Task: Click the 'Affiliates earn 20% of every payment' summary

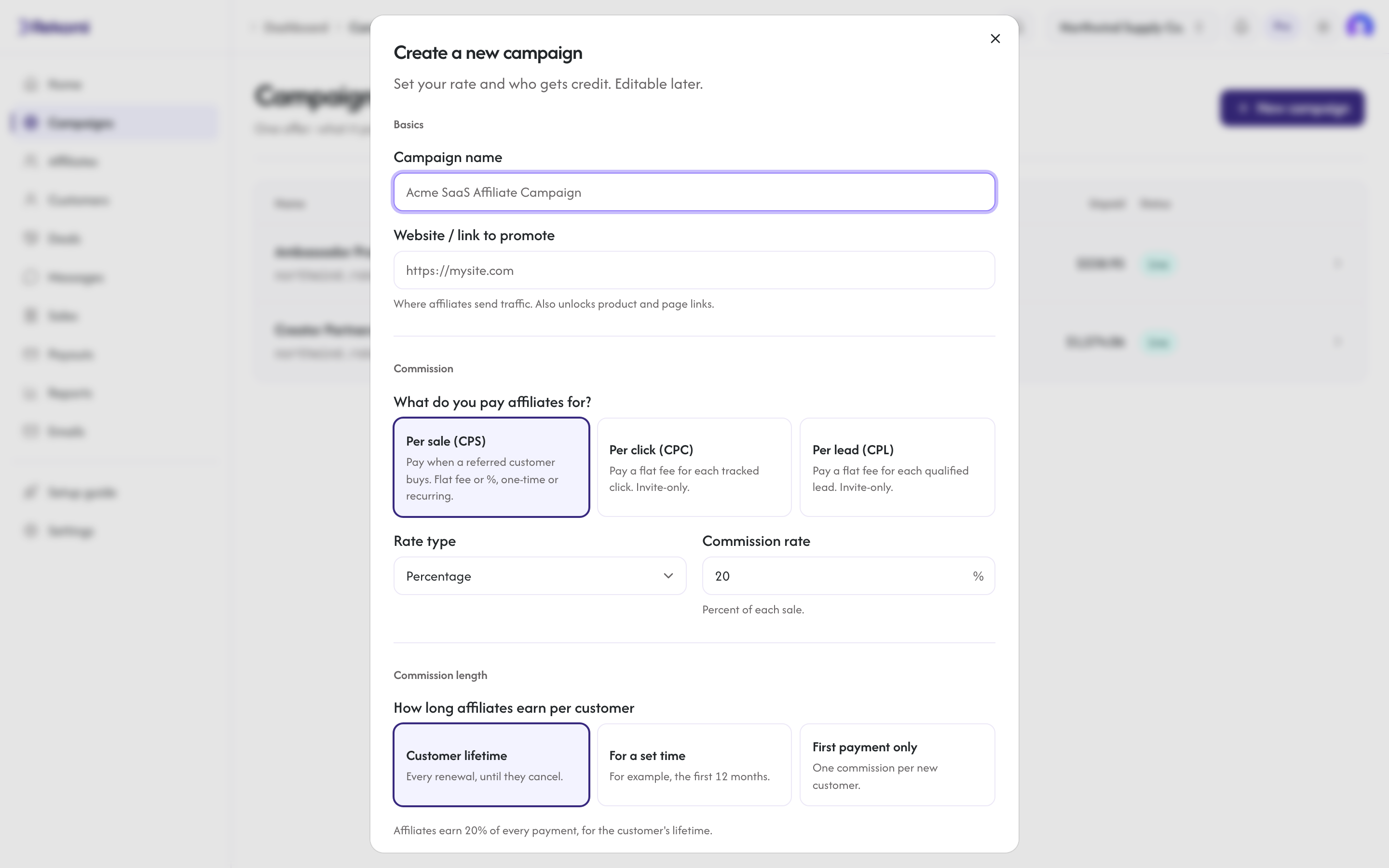Action: coord(553,831)
